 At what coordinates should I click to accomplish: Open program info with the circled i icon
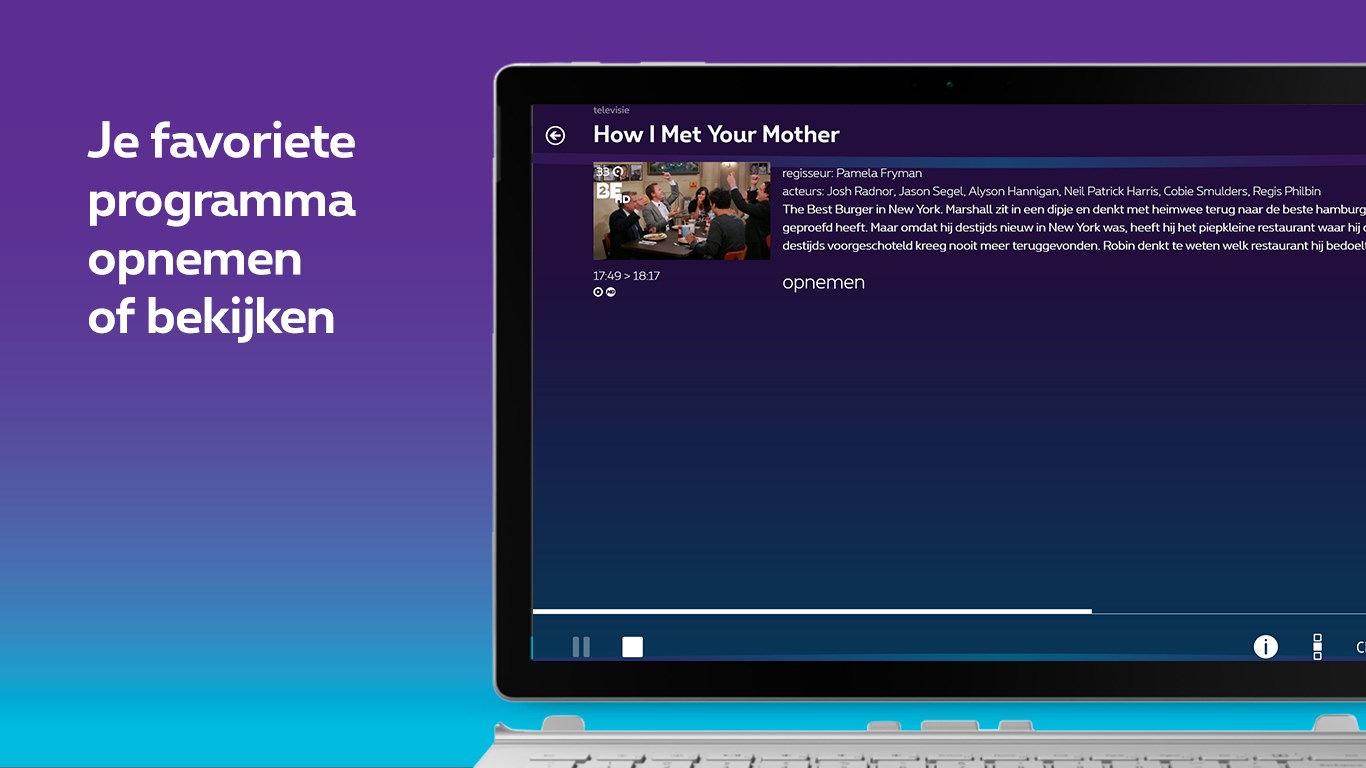1266,647
